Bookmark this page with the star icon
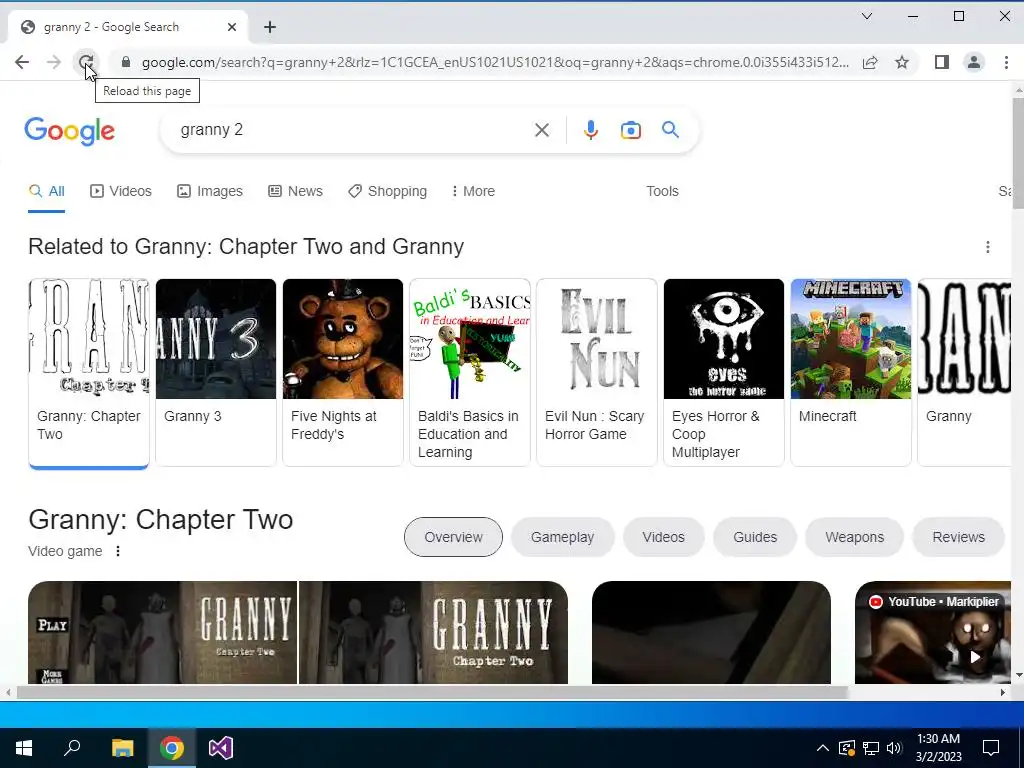This screenshot has width=1024, height=768. click(x=902, y=62)
